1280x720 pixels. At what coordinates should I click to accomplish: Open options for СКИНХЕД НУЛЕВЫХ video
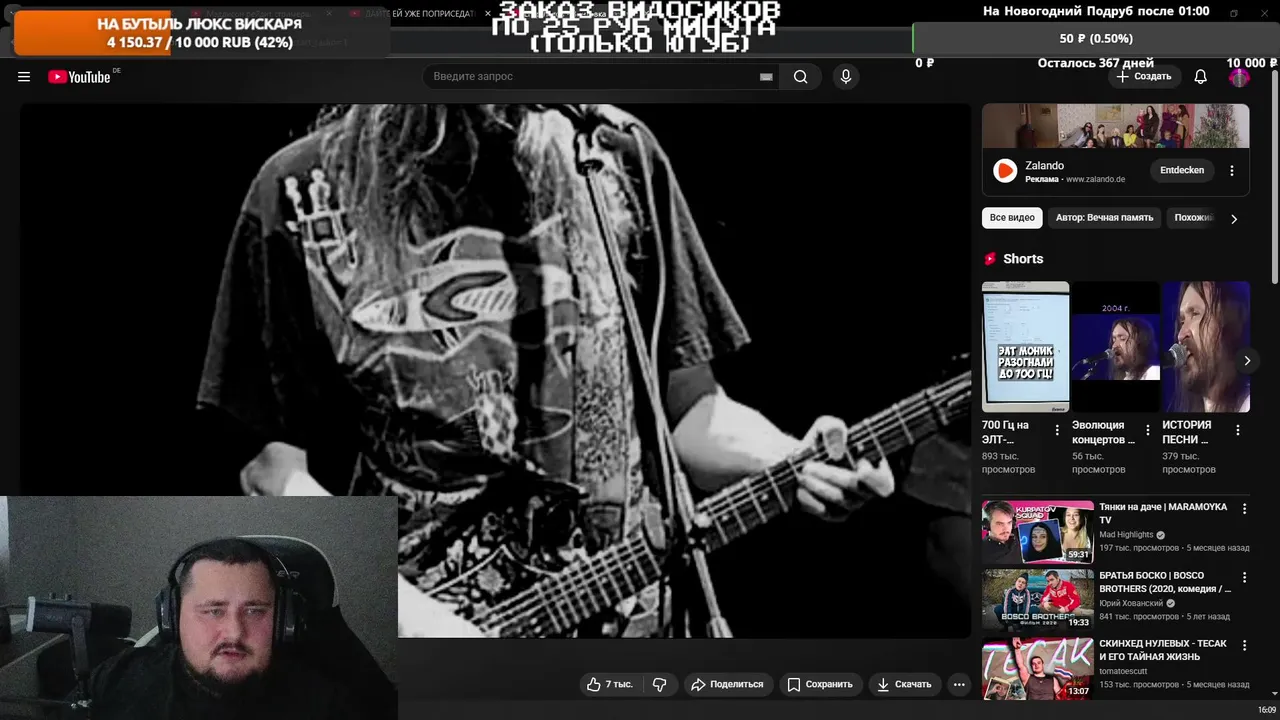tap(1244, 645)
